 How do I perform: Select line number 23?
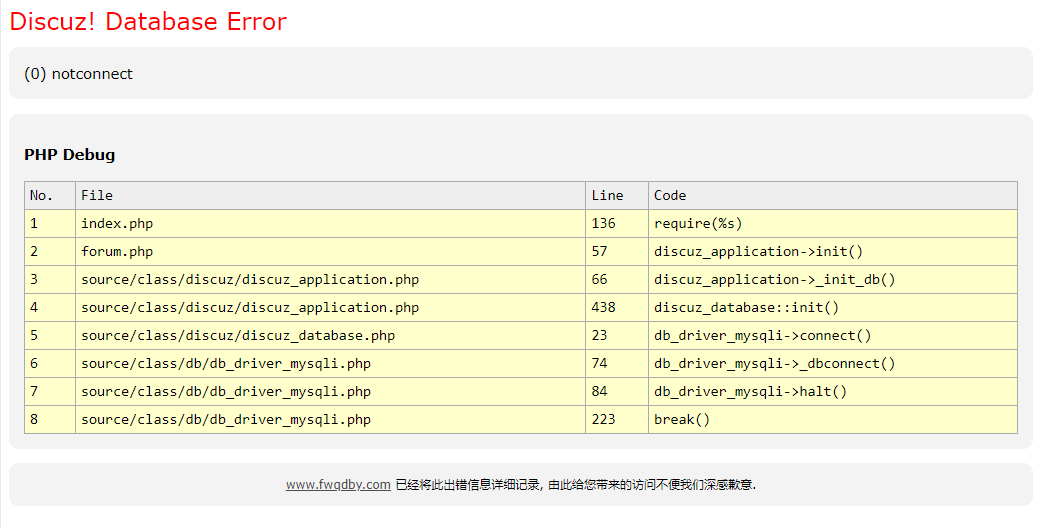(599, 336)
